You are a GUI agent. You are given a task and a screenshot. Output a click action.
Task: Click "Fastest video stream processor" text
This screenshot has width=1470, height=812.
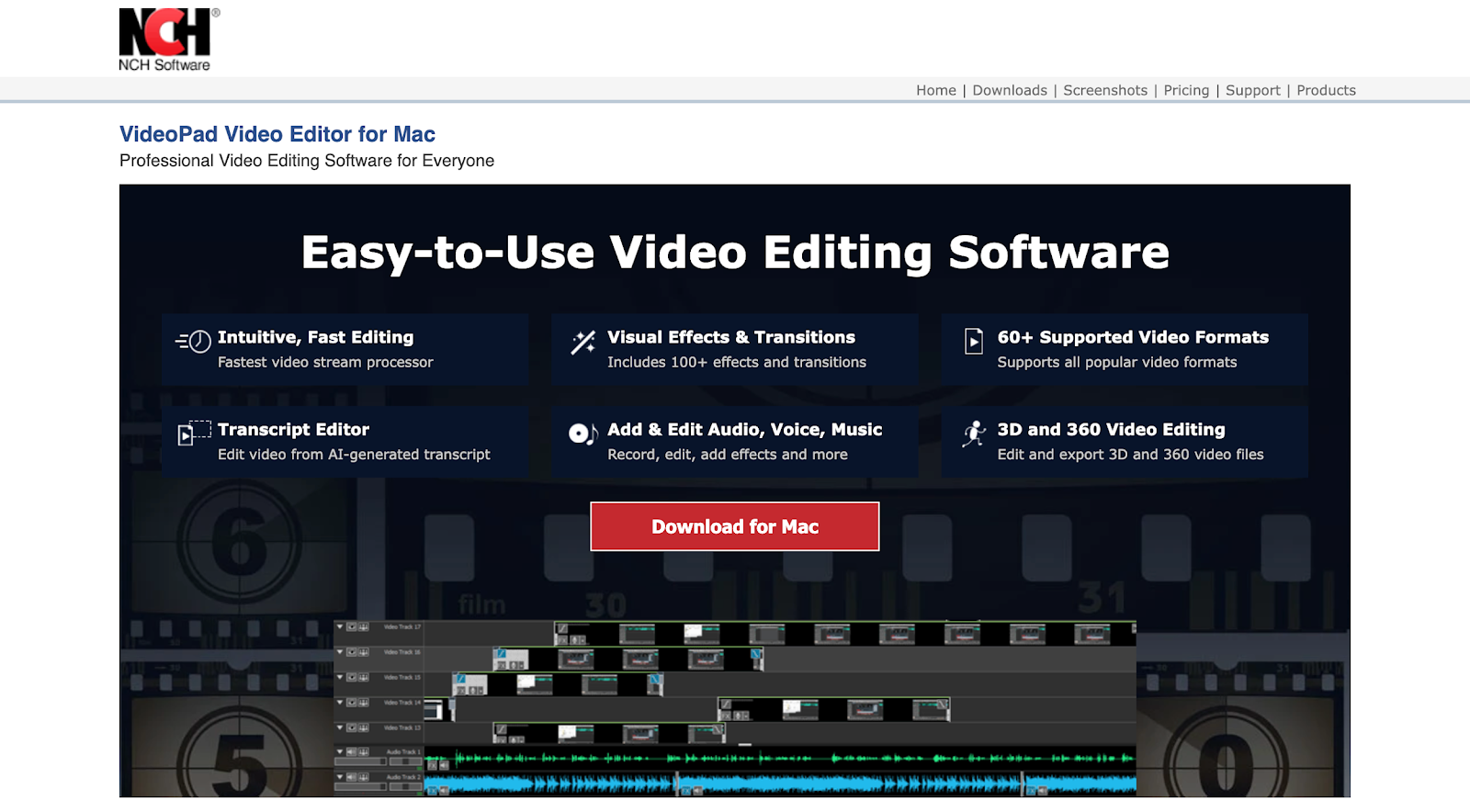point(325,362)
